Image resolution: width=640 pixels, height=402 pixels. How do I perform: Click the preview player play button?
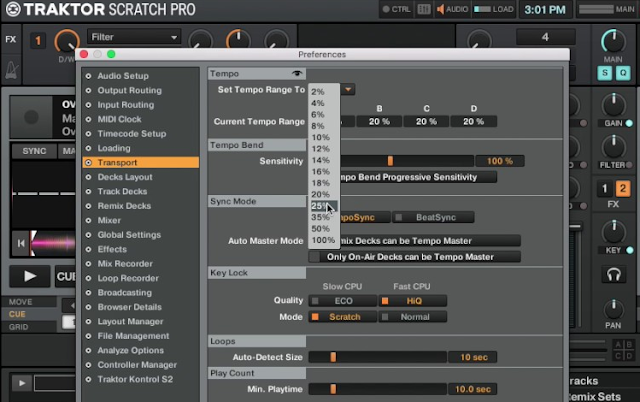22,383
